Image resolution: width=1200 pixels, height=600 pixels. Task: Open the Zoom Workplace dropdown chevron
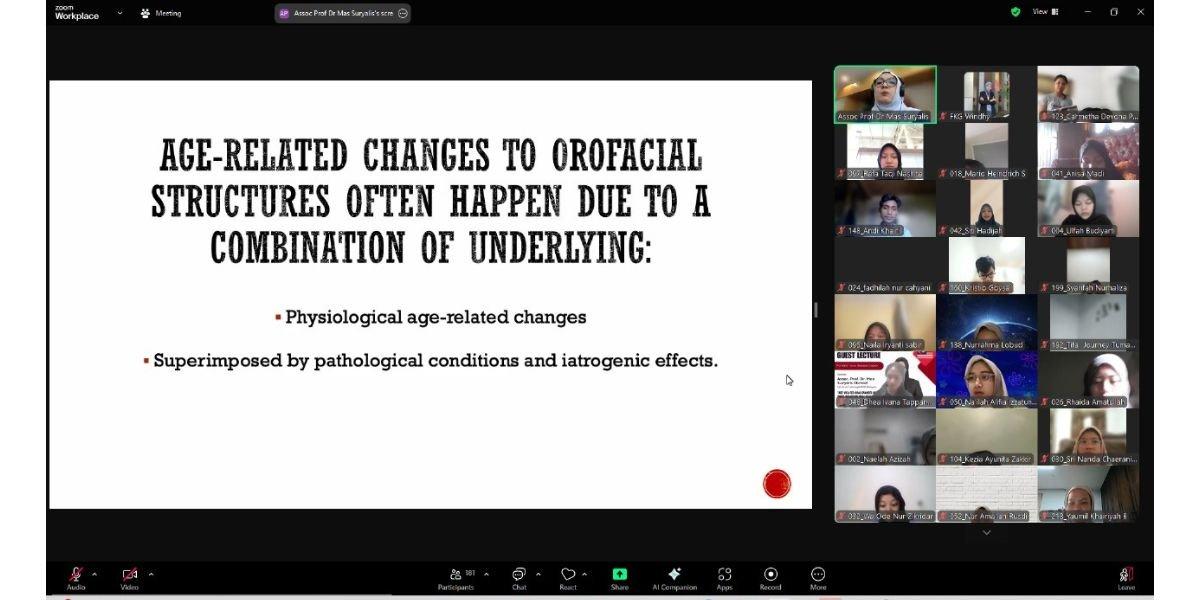[120, 13]
